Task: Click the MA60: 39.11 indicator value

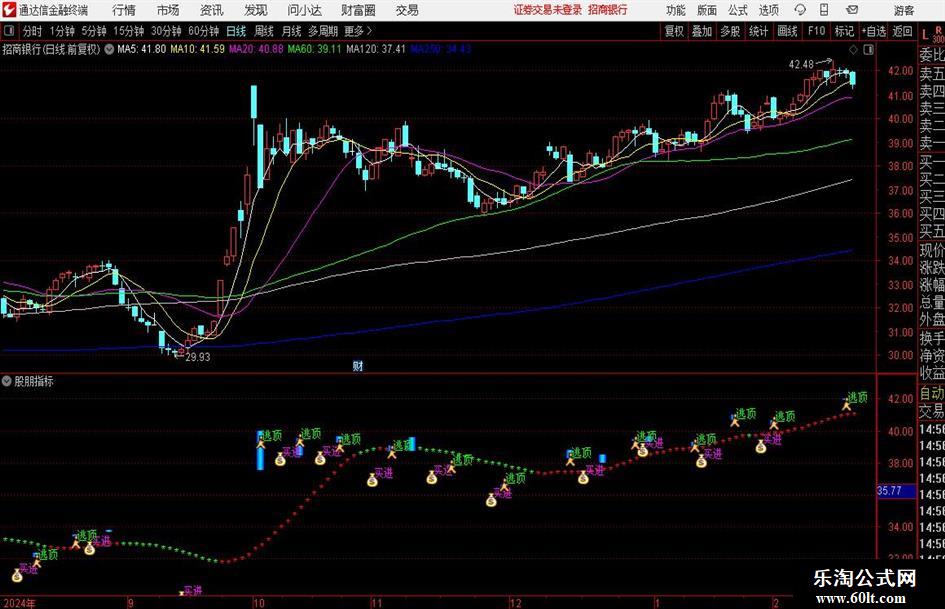Action: tap(314, 49)
